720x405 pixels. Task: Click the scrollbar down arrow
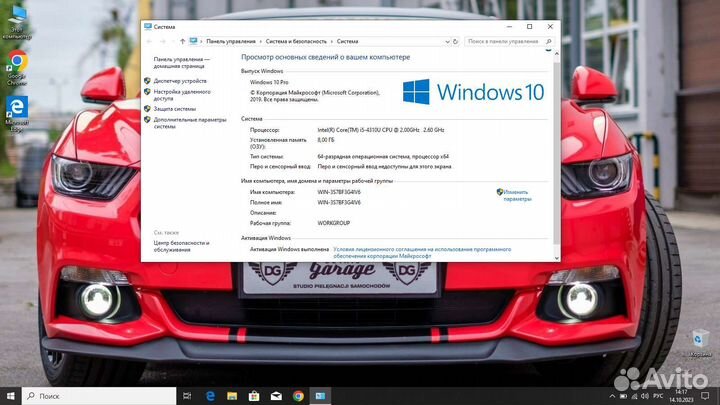pyautogui.click(x=557, y=258)
